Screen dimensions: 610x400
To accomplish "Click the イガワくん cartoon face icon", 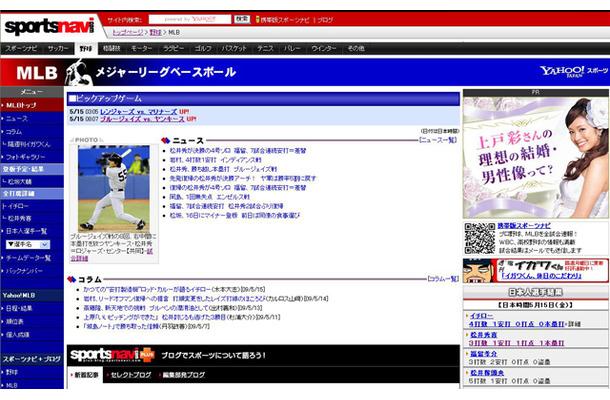I will coord(479,270).
